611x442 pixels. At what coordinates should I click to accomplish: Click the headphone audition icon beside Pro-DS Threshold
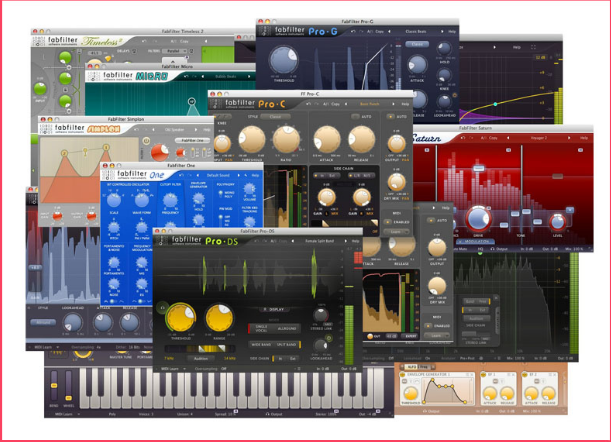coord(162,308)
